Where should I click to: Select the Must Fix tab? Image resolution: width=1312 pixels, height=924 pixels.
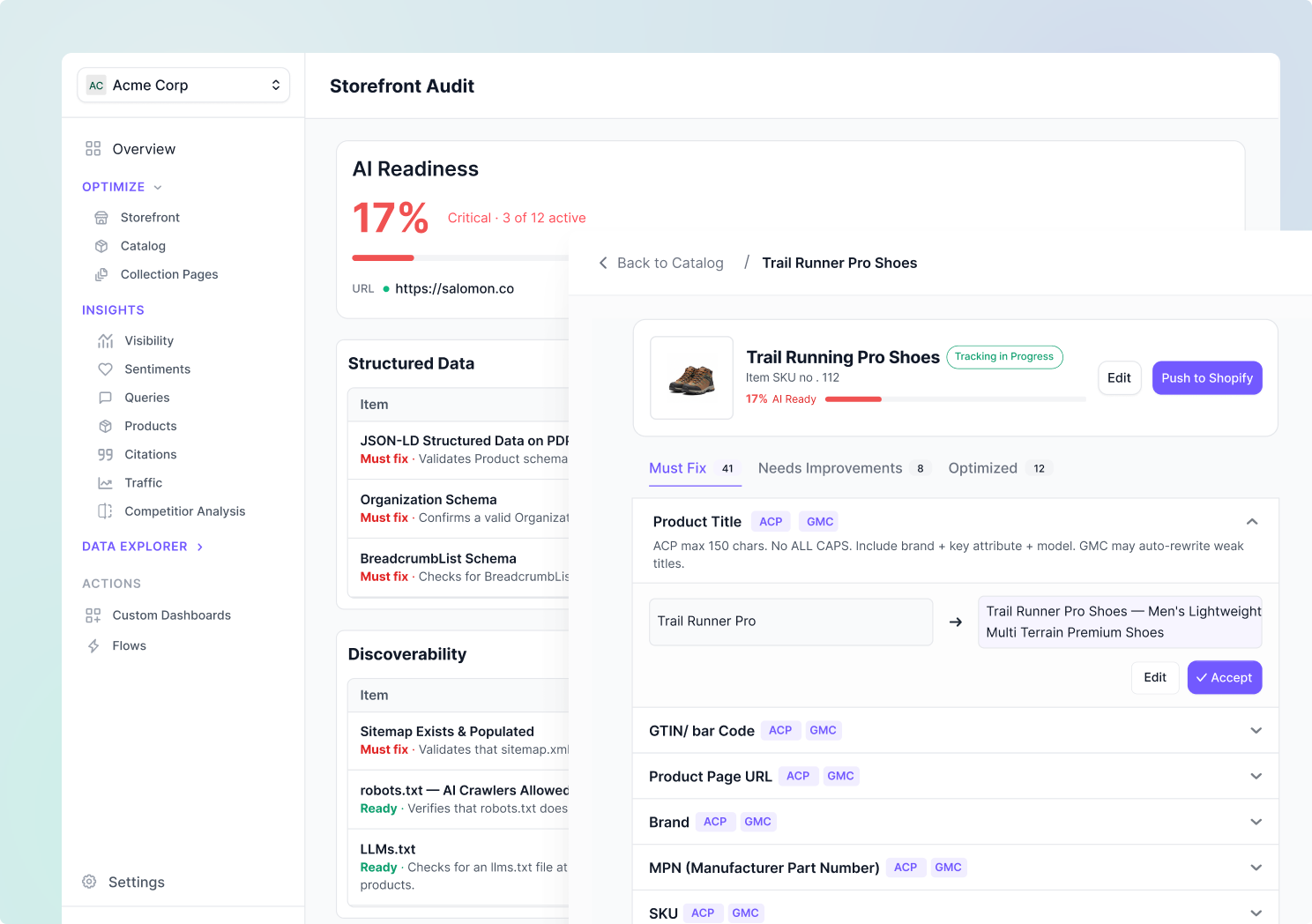[x=695, y=468]
